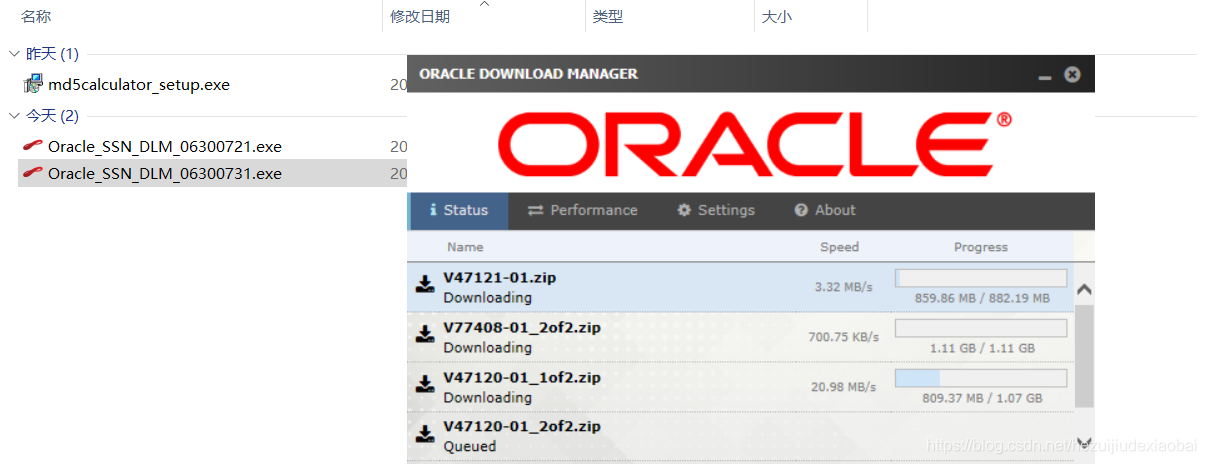Click the V77408-01_2of2.zip progress bar
The height and width of the screenshot is (464, 1206).
981,328
